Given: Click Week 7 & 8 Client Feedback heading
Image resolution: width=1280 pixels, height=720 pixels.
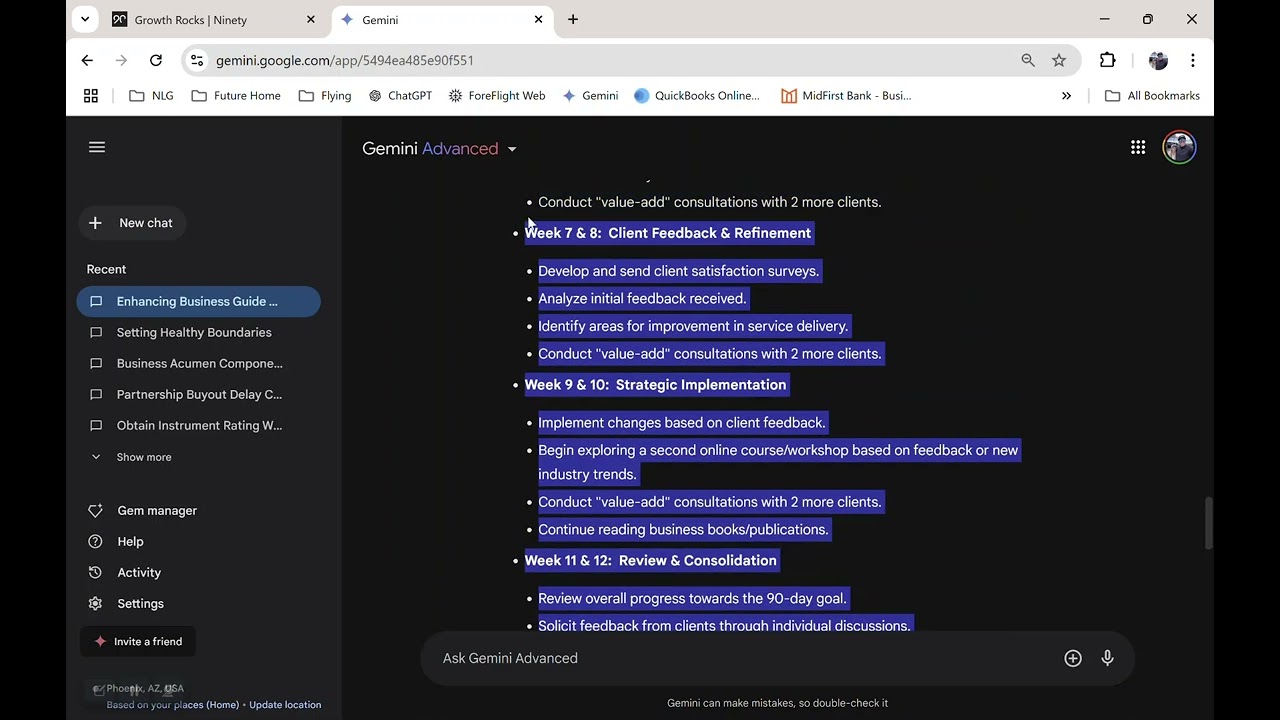Looking at the screenshot, I should (x=668, y=233).
